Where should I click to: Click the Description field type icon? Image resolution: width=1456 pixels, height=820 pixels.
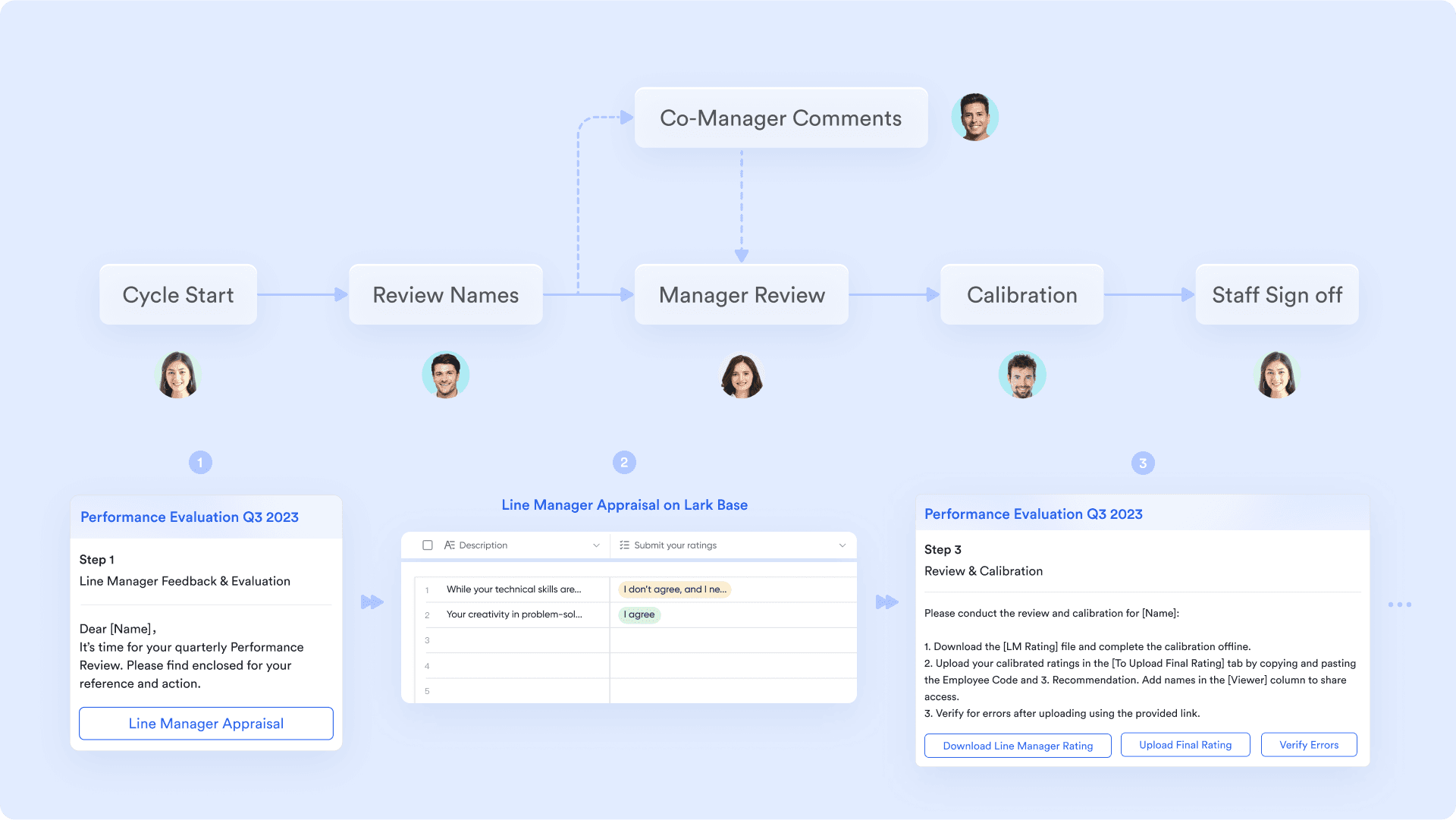click(x=450, y=545)
